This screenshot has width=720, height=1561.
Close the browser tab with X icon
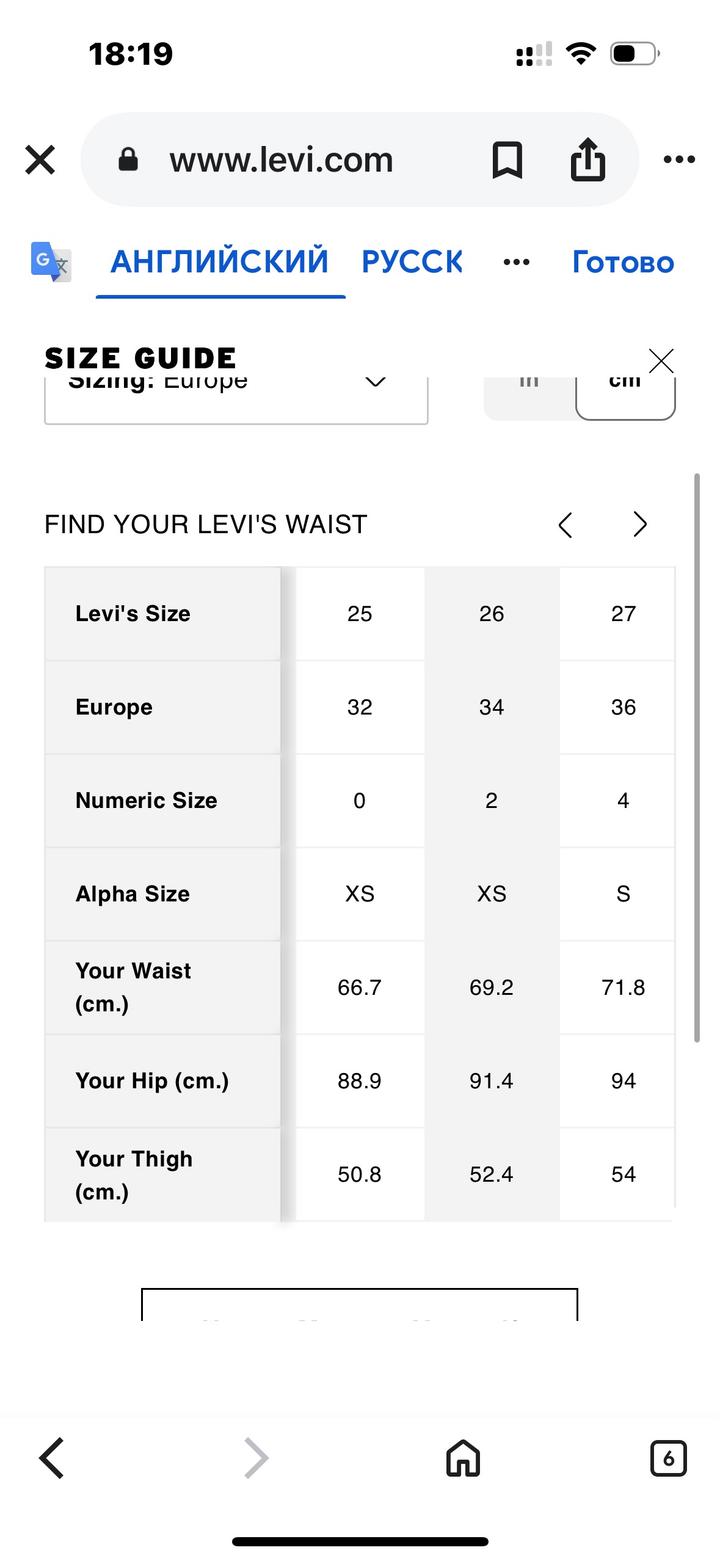40,160
